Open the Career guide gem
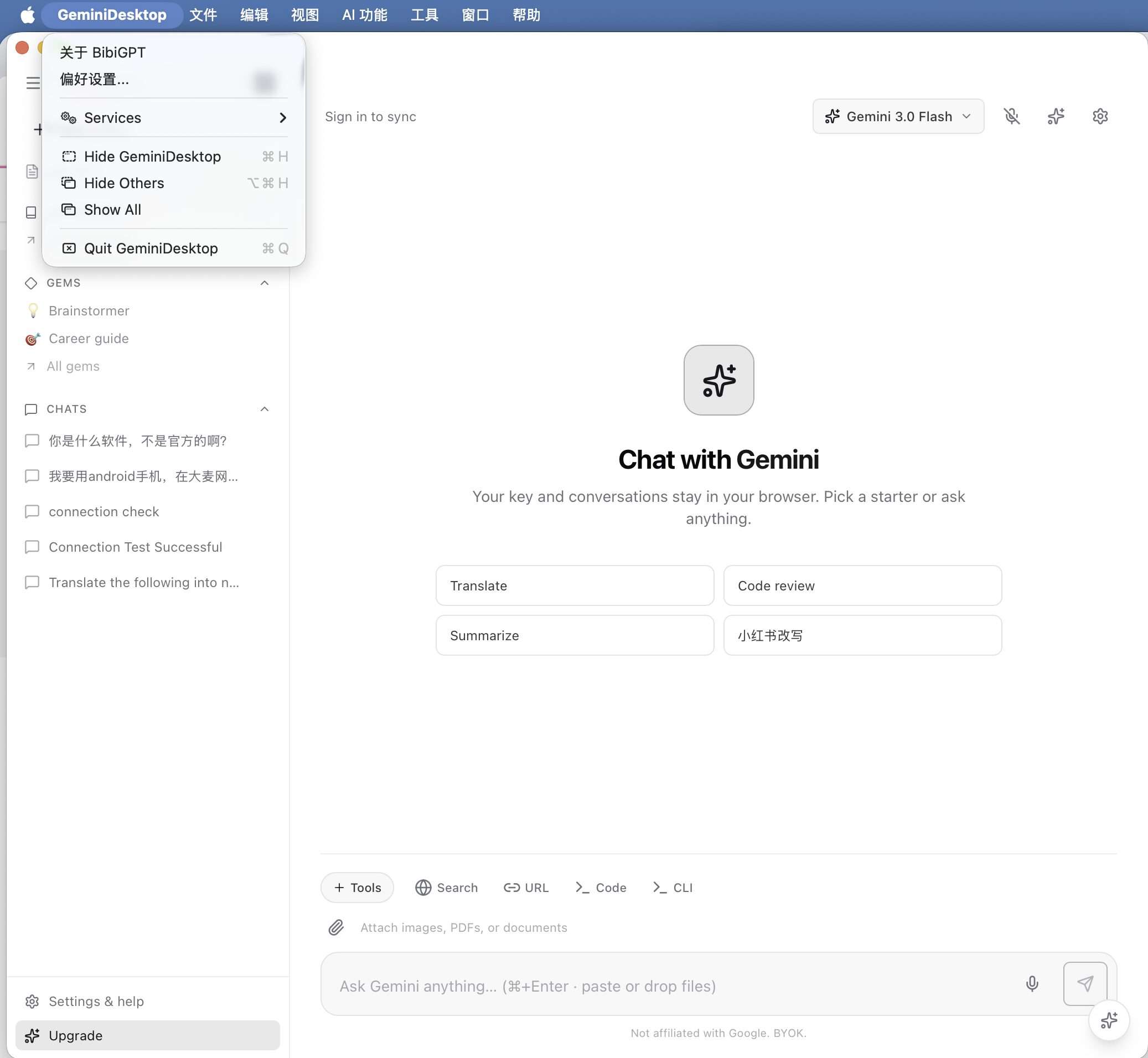 pyautogui.click(x=89, y=338)
